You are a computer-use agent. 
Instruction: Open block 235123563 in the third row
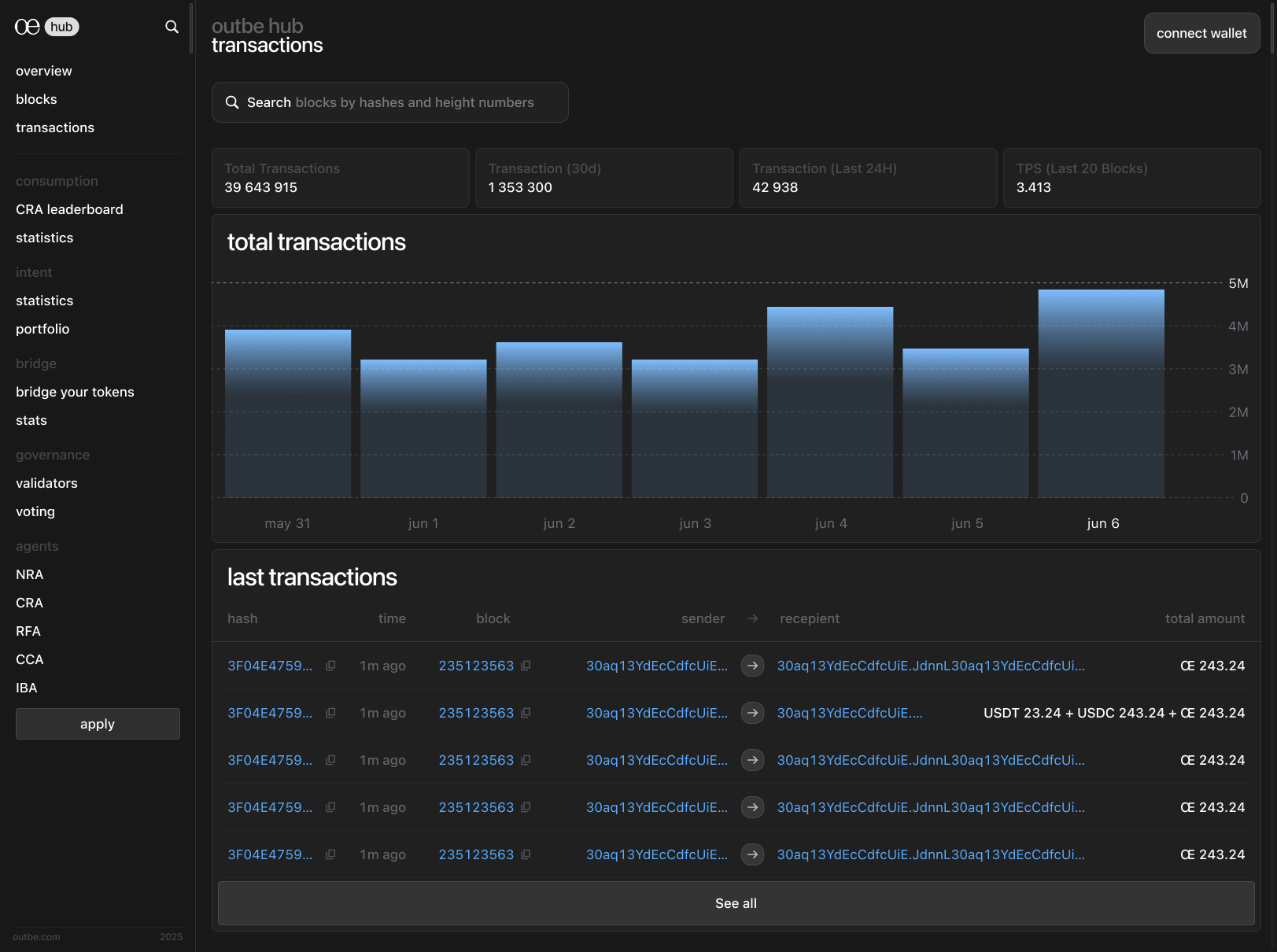click(x=476, y=760)
